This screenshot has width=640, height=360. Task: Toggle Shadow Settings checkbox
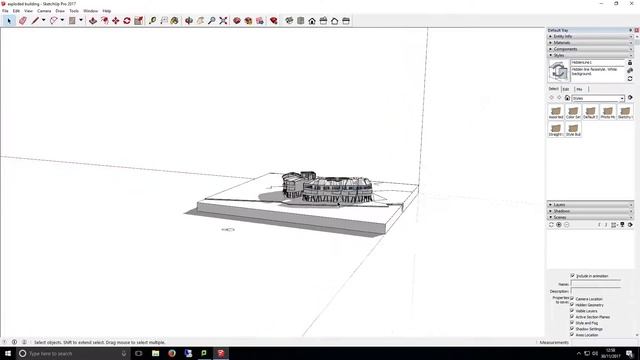[572, 328]
